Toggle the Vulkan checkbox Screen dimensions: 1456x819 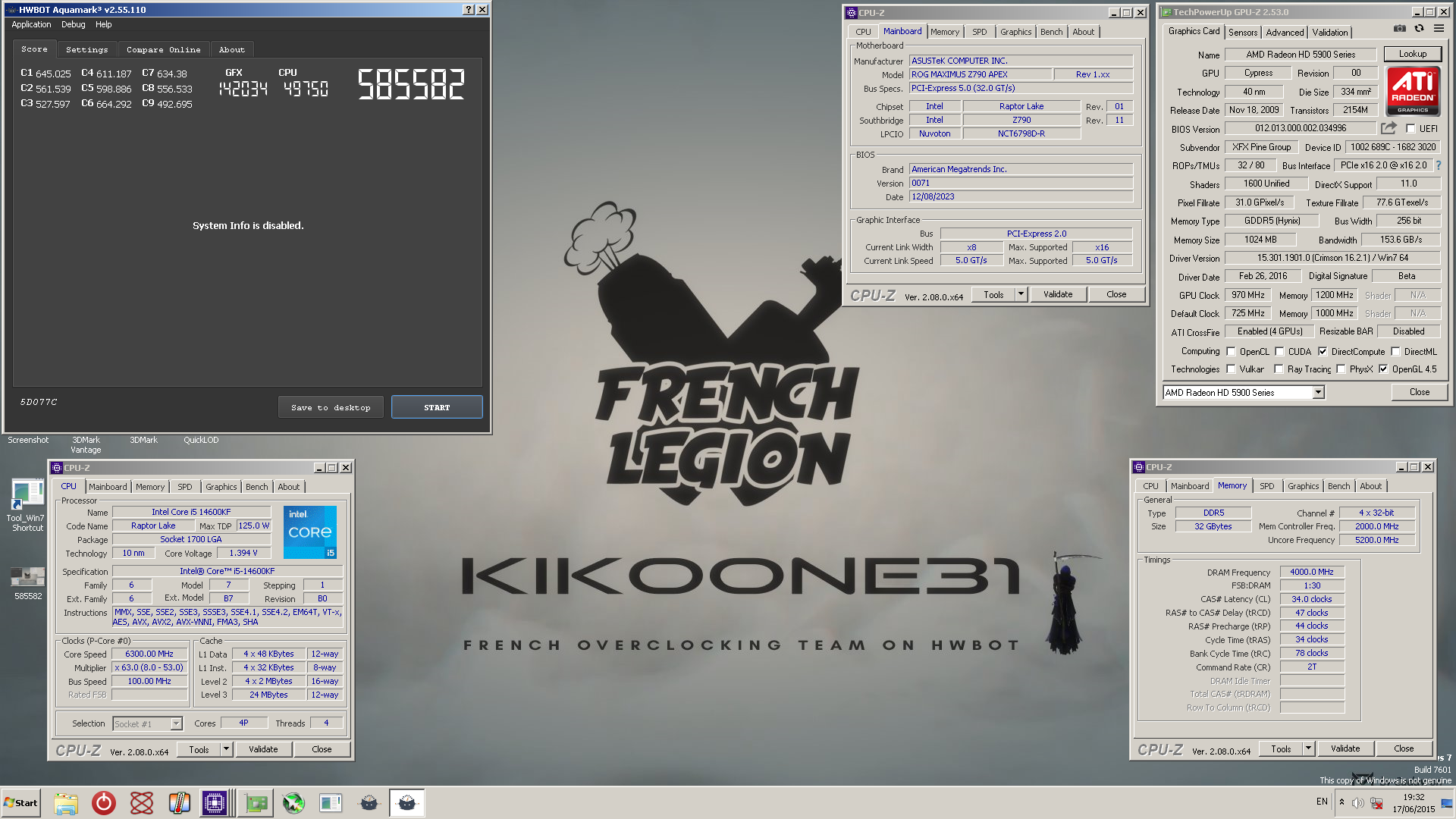(x=1231, y=369)
